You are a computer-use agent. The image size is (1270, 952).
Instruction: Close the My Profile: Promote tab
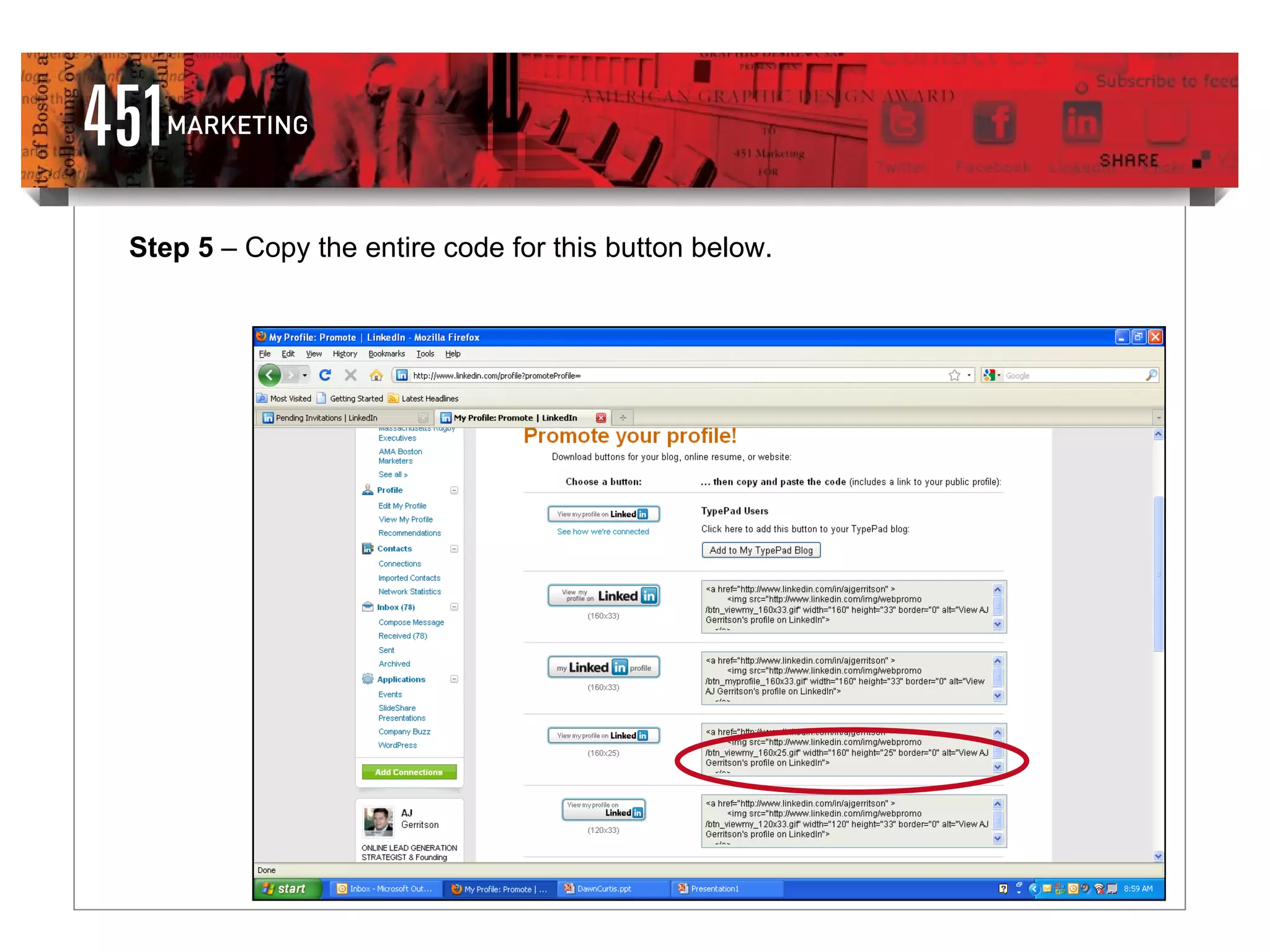[600, 418]
